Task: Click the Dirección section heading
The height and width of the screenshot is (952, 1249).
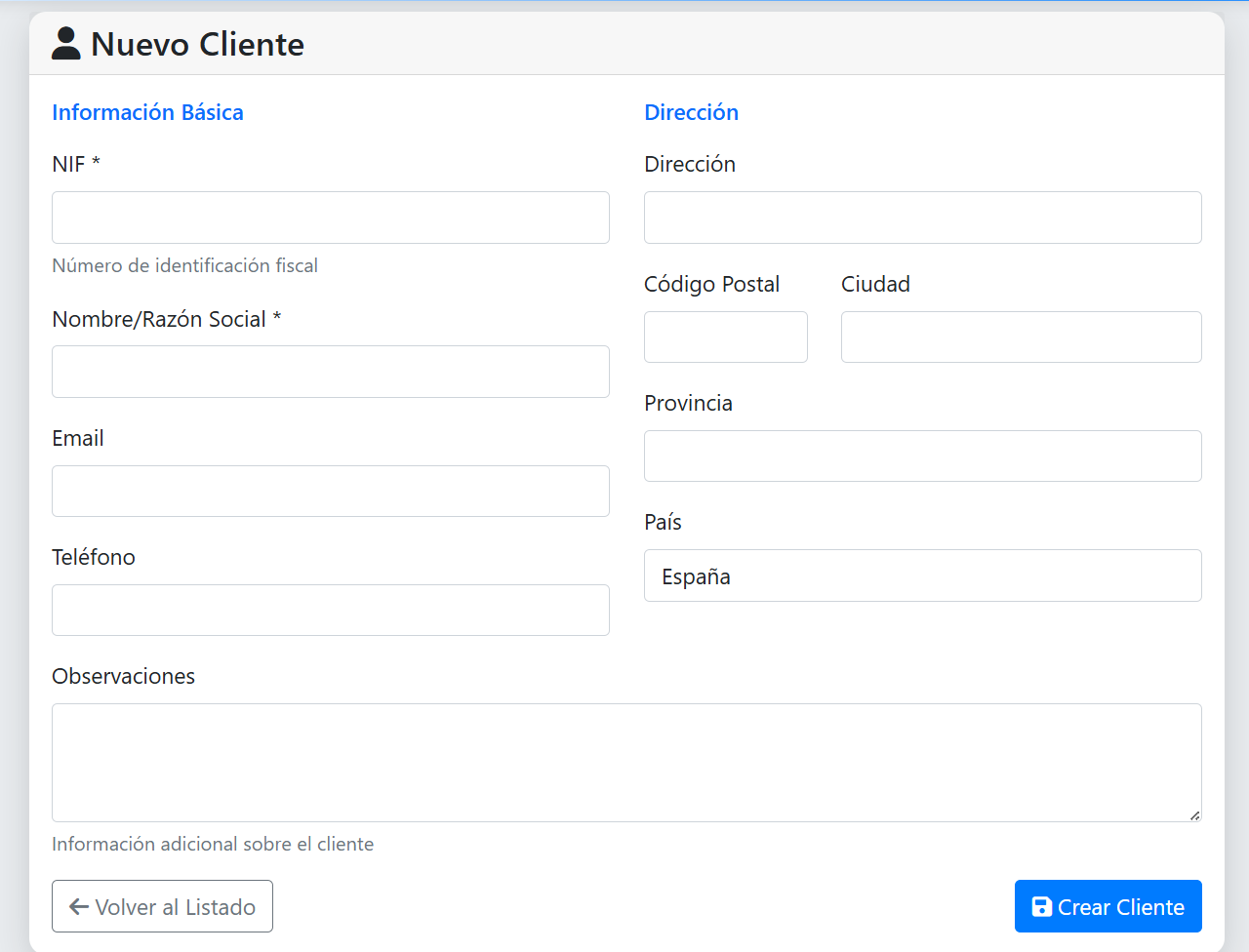Action: [691, 112]
